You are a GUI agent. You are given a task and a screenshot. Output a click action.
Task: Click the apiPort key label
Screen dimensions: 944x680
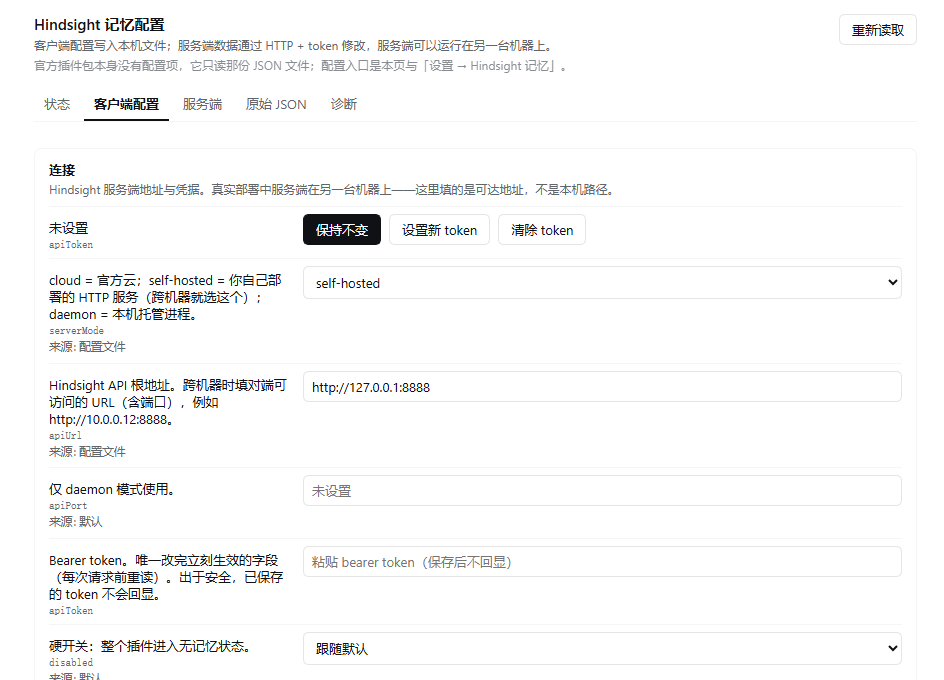pyautogui.click(x=68, y=506)
